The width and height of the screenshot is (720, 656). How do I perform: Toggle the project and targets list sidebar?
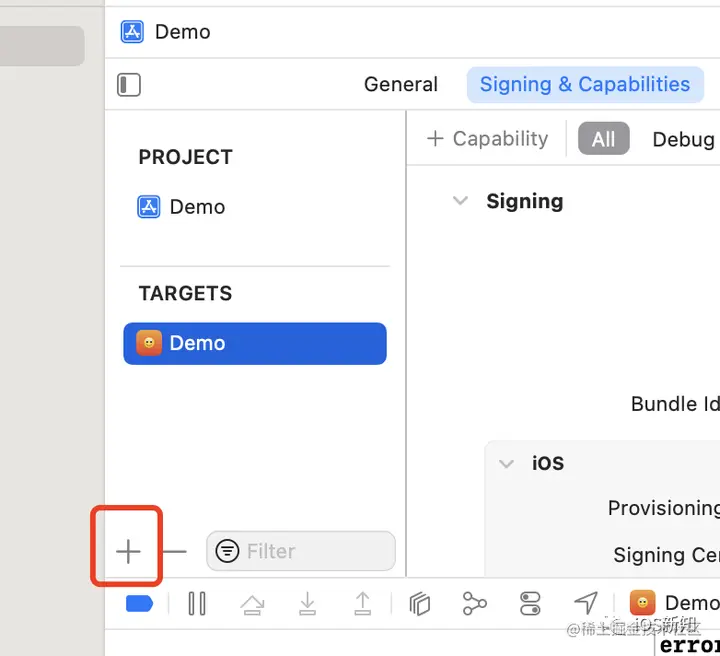point(129,85)
